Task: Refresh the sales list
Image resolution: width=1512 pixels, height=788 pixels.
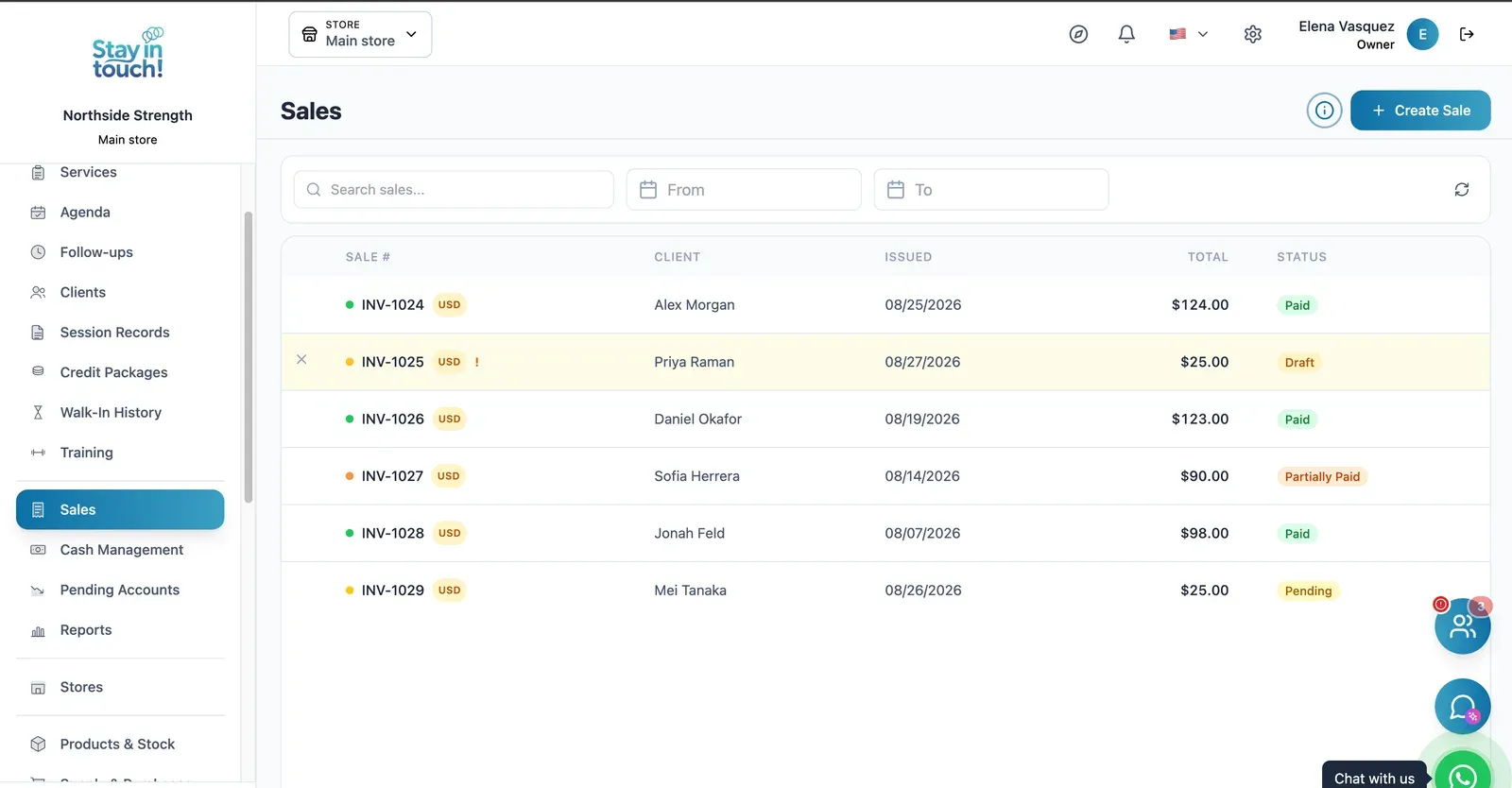Action: coord(1462,190)
